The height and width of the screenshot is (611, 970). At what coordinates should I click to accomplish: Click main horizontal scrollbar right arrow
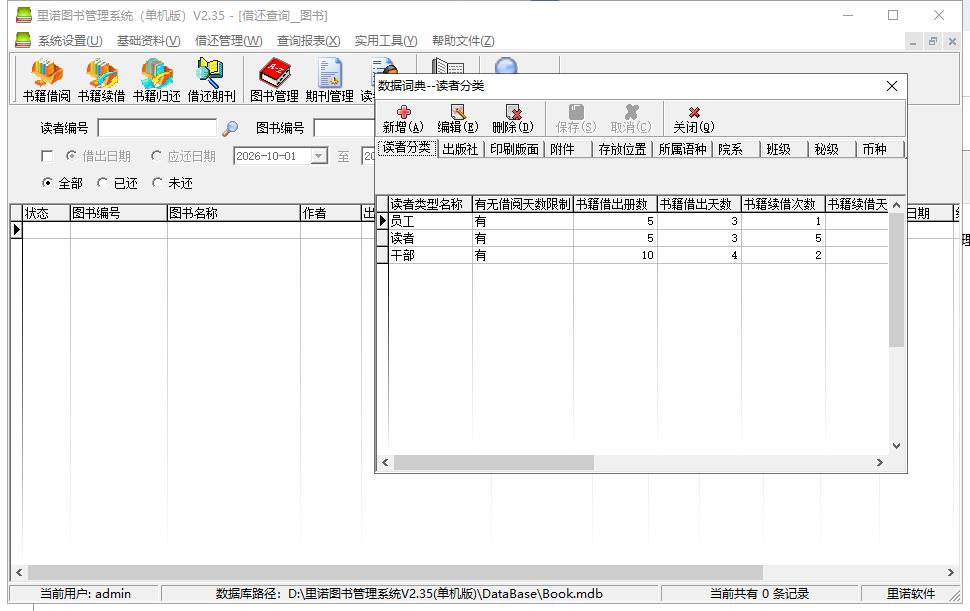click(x=951, y=573)
